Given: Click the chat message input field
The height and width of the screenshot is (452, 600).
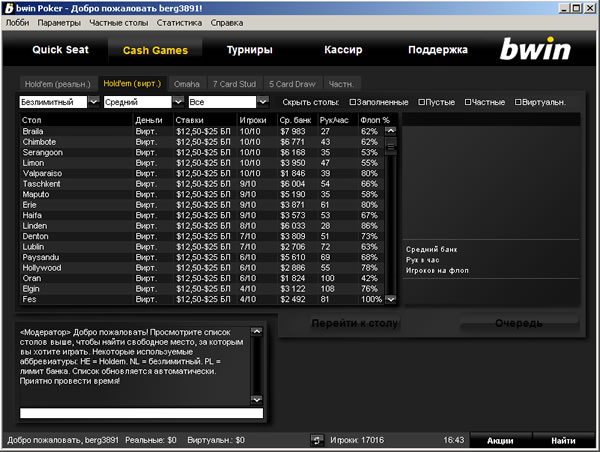Looking at the screenshot, I should (142, 413).
